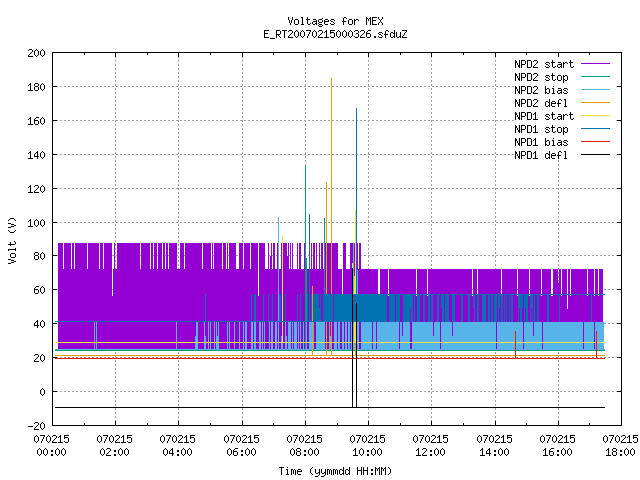
Task: Click the y-axis tick label 180
Action: [36, 87]
